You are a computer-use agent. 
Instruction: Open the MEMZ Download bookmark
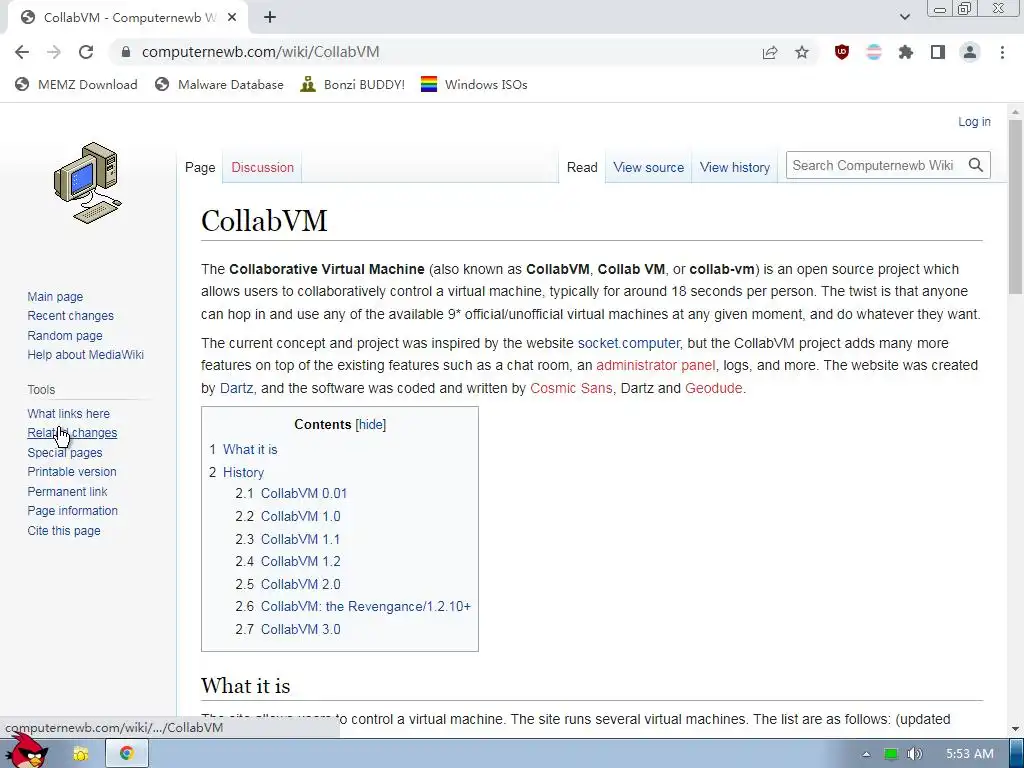coord(76,84)
